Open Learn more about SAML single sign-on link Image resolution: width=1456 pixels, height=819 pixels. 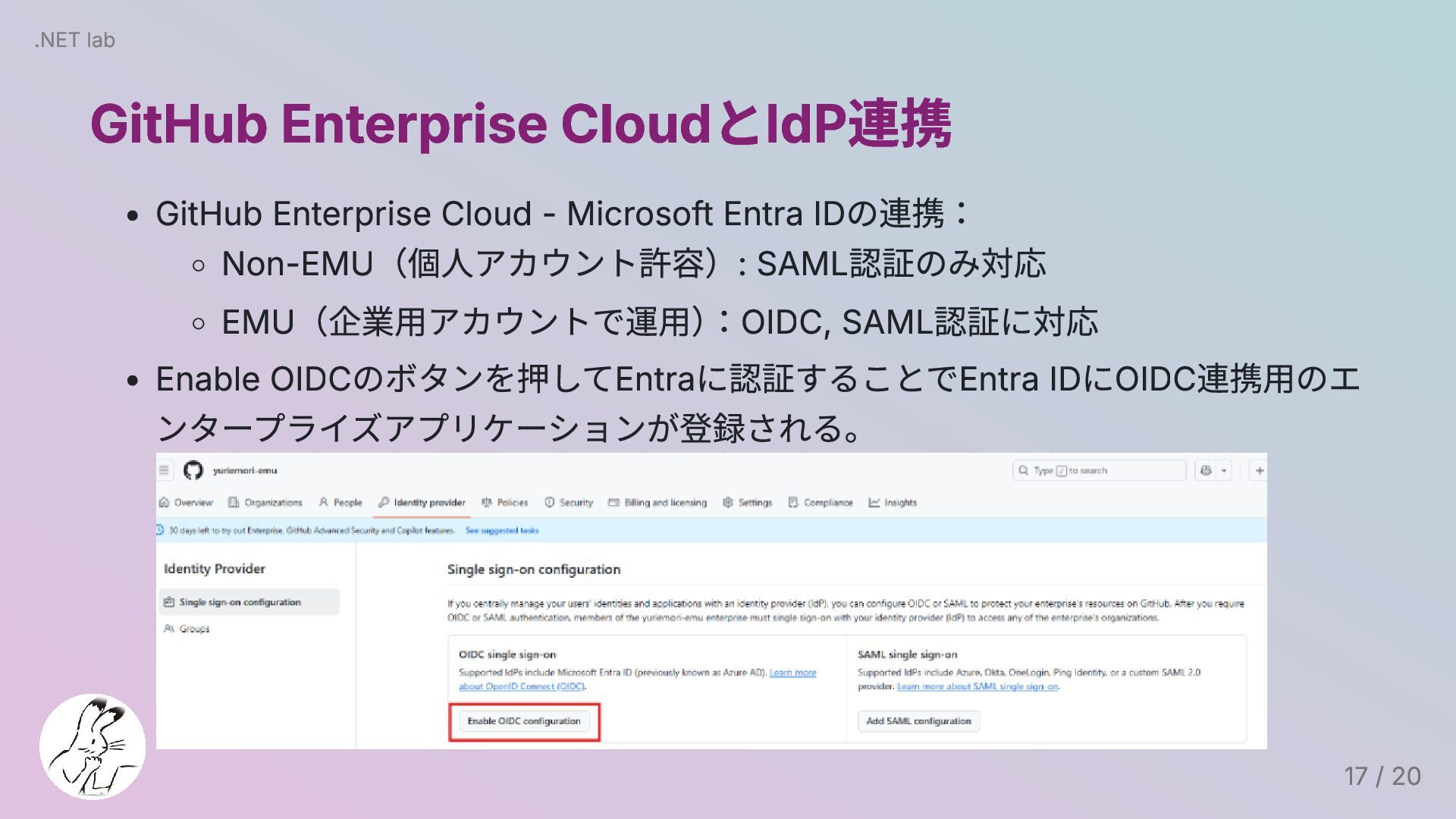pos(977,686)
